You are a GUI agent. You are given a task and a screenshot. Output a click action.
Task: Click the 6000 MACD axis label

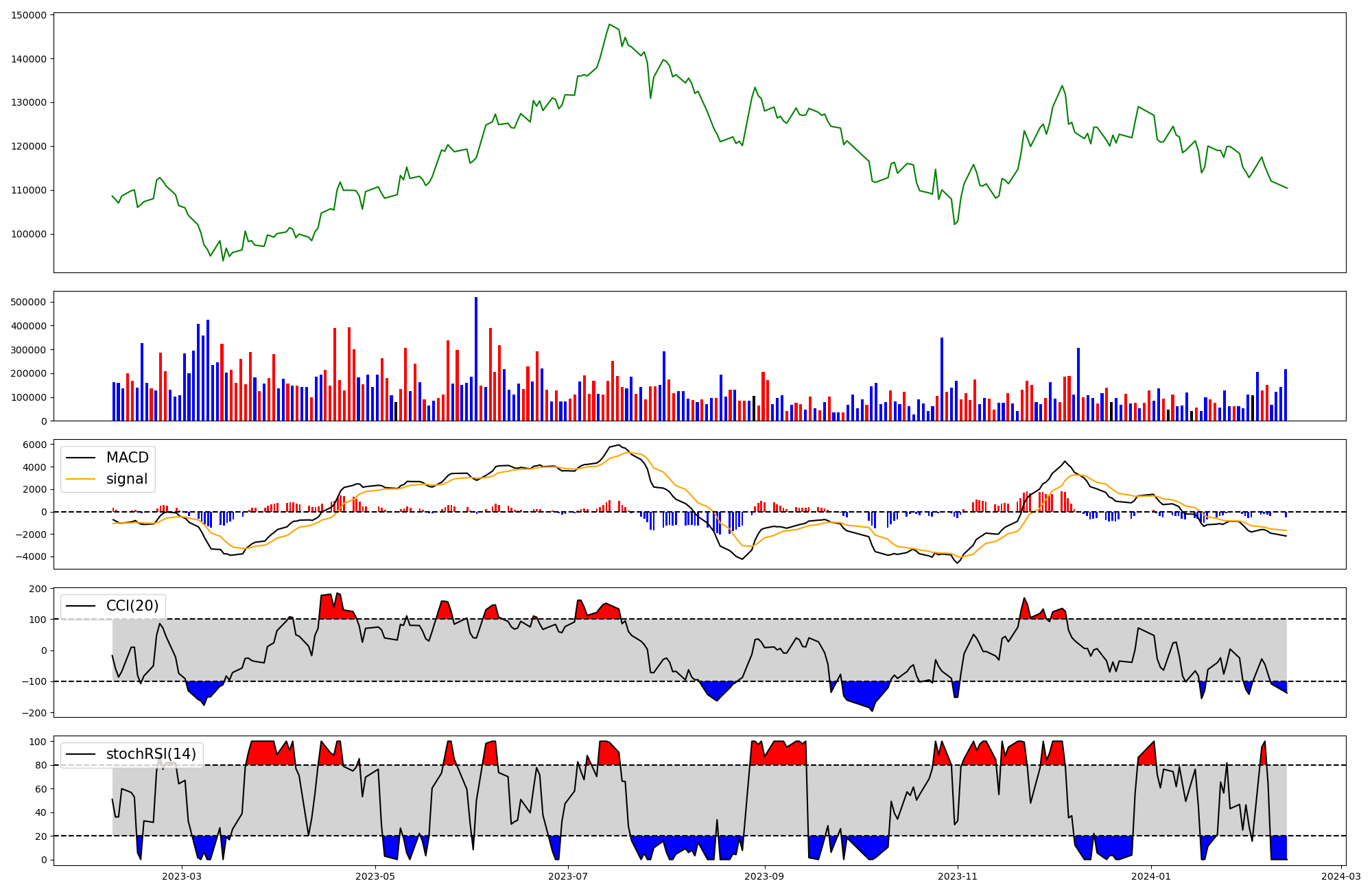(x=36, y=445)
